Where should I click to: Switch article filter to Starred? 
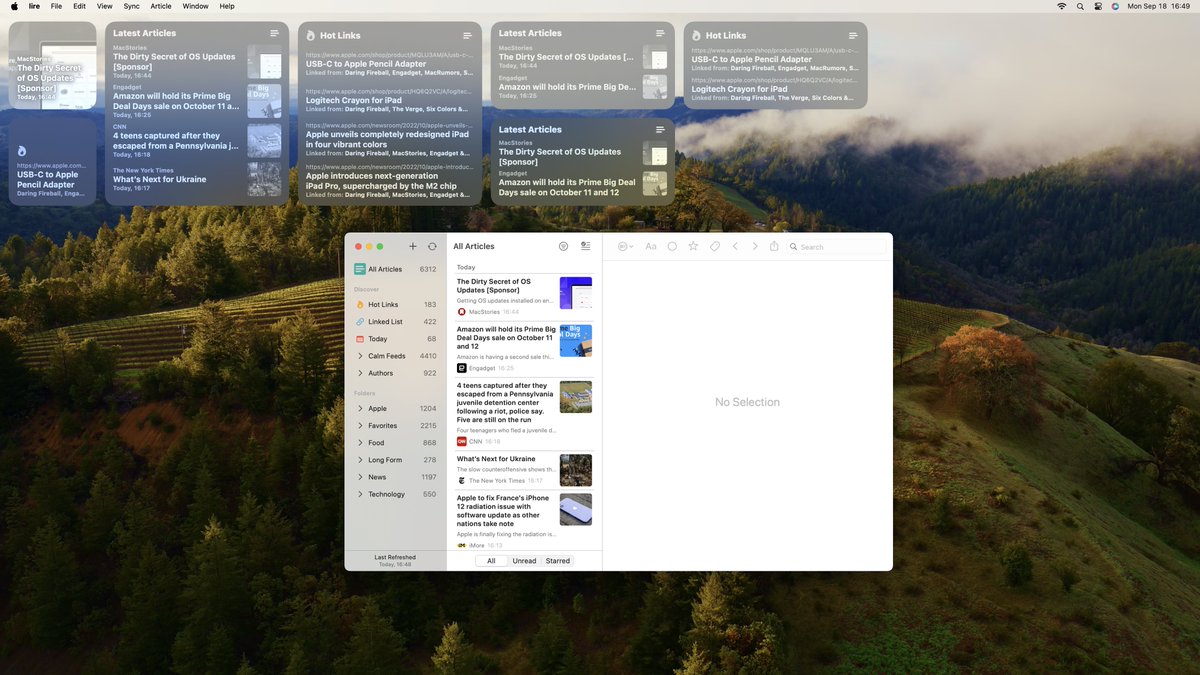tap(558, 561)
